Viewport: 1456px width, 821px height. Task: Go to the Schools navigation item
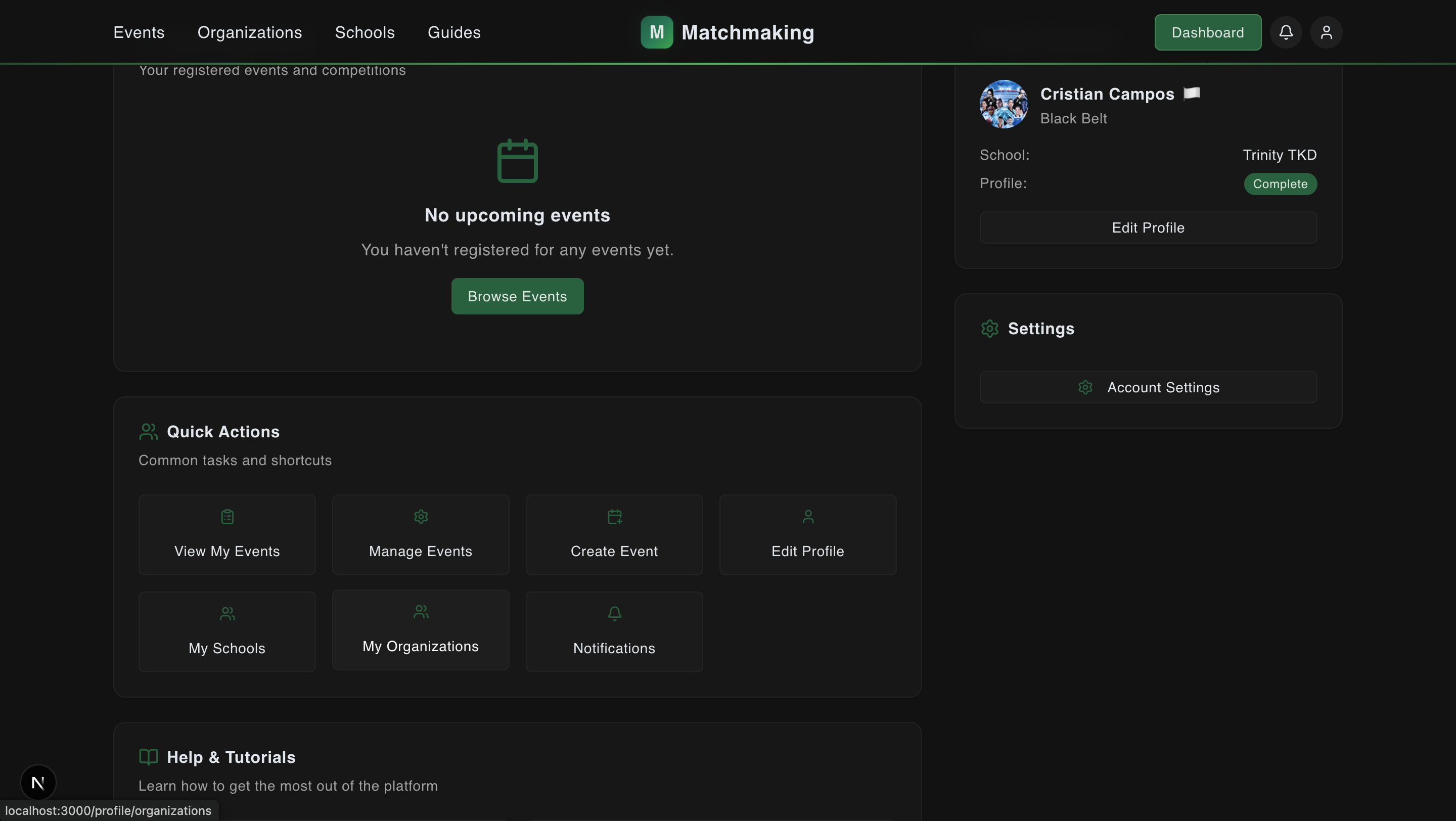[365, 32]
